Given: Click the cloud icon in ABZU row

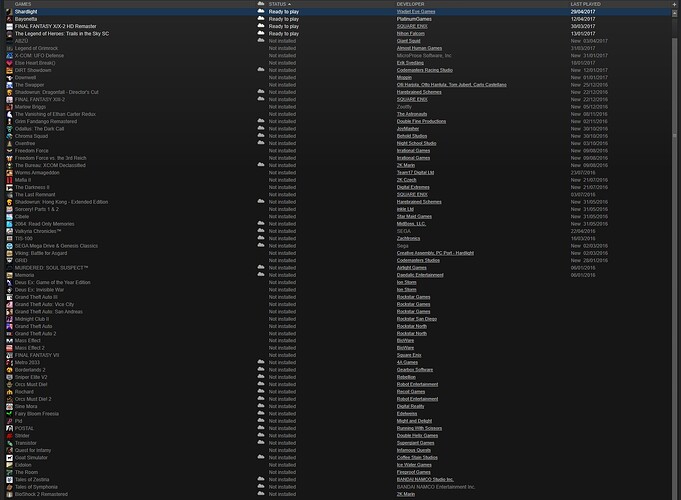Looking at the screenshot, I should [260, 41].
